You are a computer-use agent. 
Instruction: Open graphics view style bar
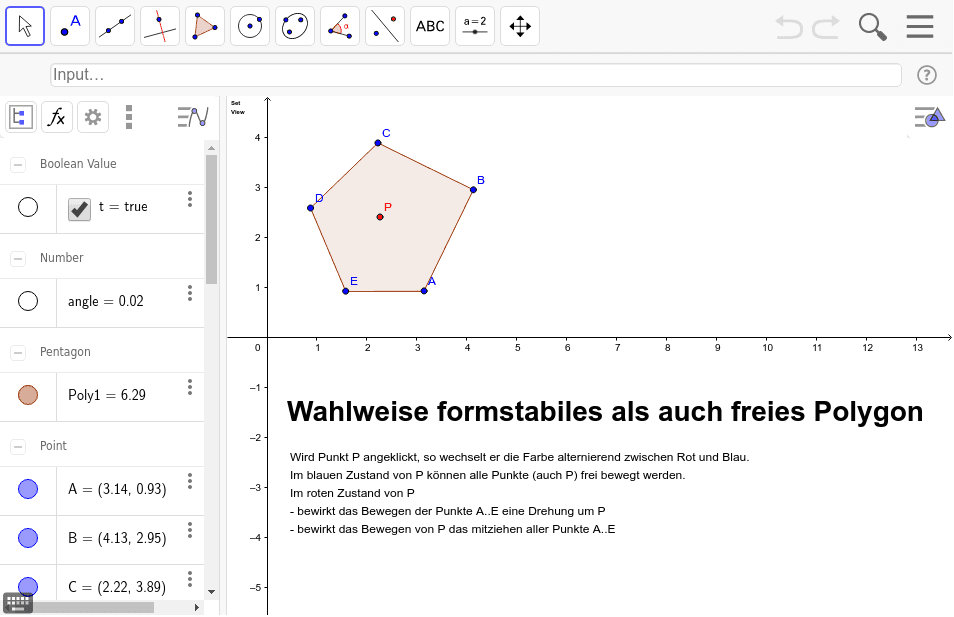coord(929,117)
